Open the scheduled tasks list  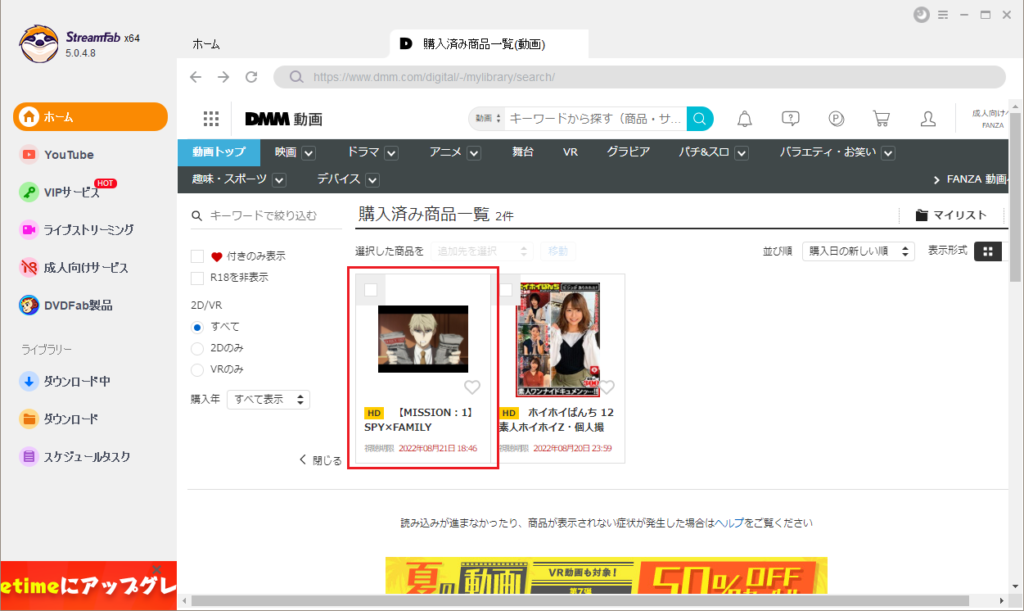click(75, 457)
